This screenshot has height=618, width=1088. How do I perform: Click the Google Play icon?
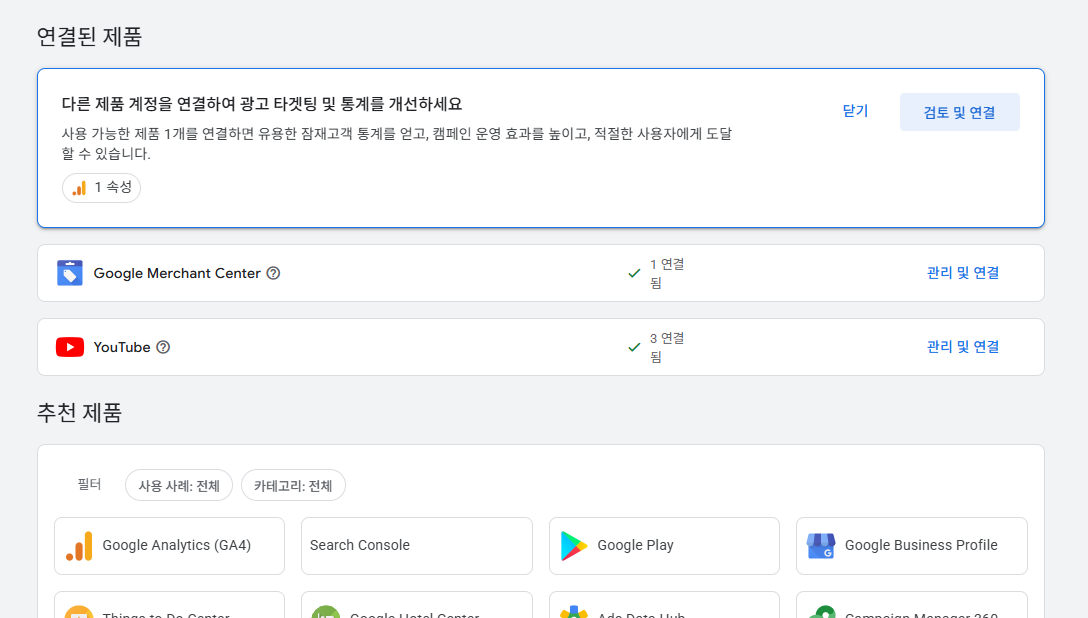pyautogui.click(x=574, y=546)
